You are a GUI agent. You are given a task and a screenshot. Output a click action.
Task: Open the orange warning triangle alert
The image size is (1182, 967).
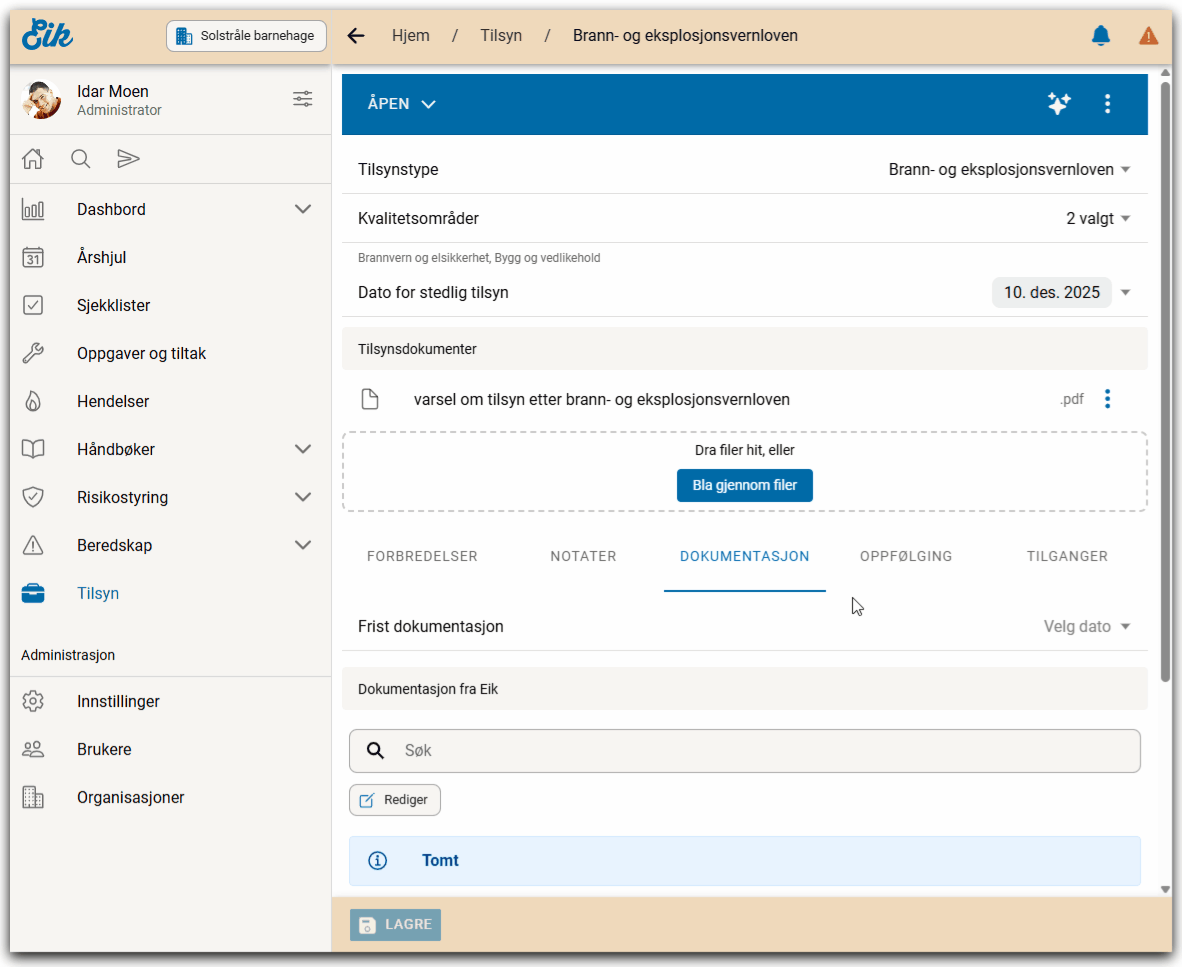click(1148, 36)
